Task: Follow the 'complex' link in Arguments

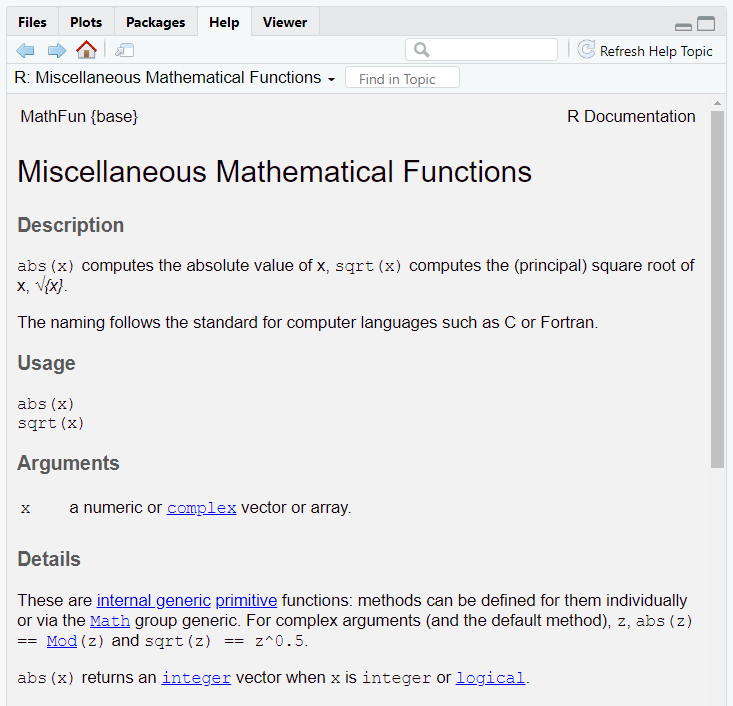Action: (201, 508)
